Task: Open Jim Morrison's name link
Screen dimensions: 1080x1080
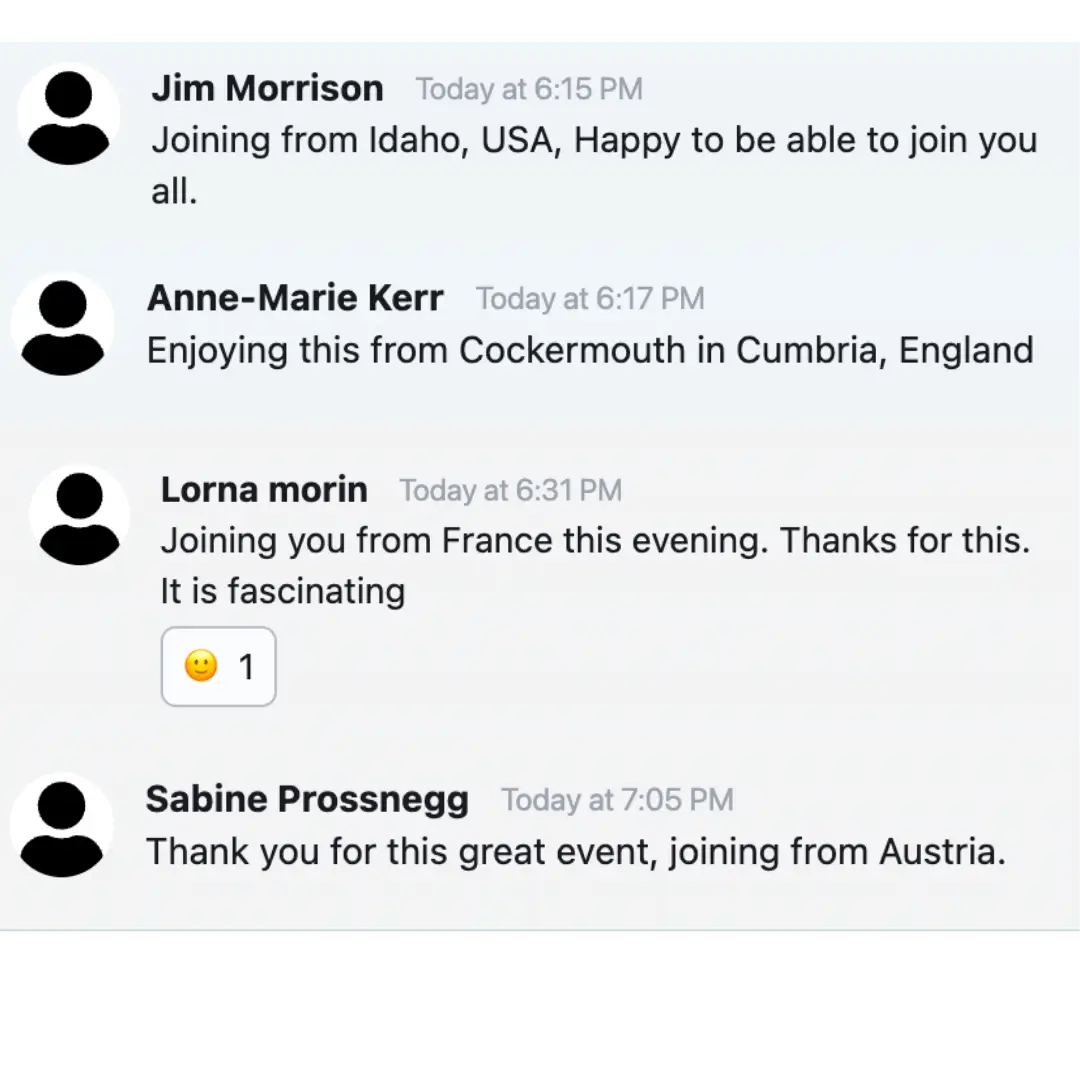Action: [267, 88]
